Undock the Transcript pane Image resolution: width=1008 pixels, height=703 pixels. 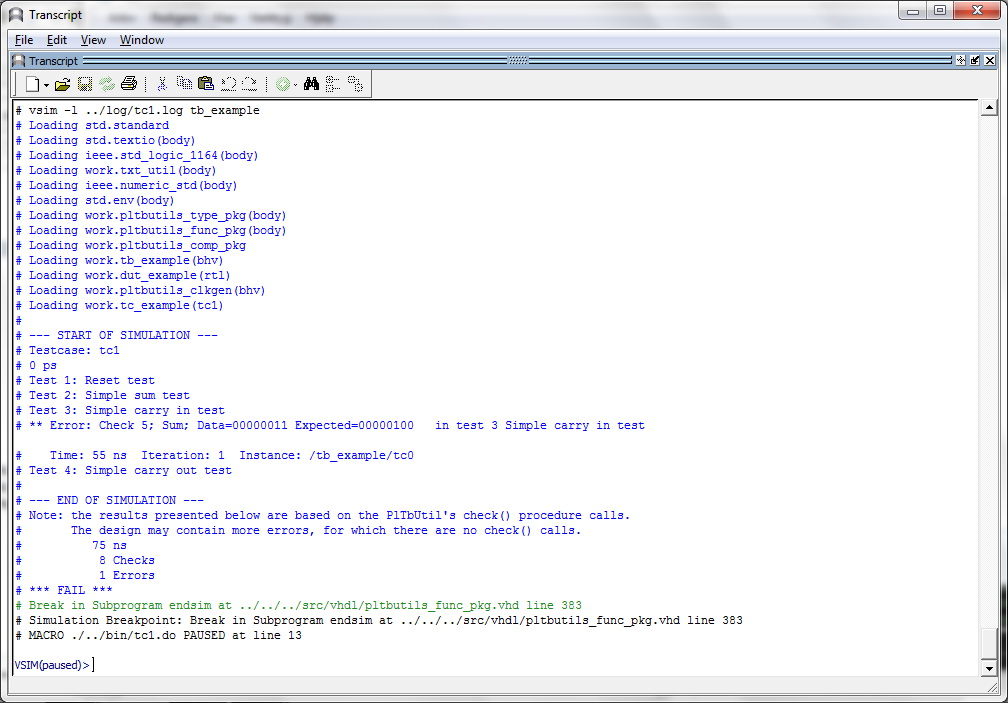pyautogui.click(x=976, y=61)
